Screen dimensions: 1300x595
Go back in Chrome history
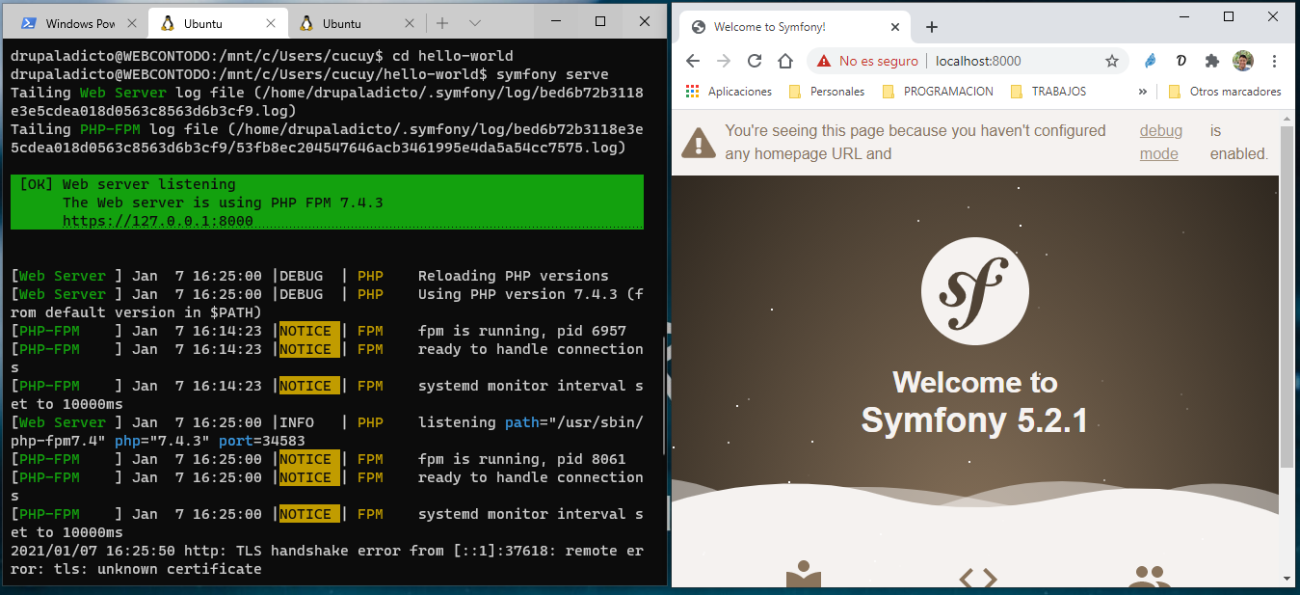pos(693,61)
